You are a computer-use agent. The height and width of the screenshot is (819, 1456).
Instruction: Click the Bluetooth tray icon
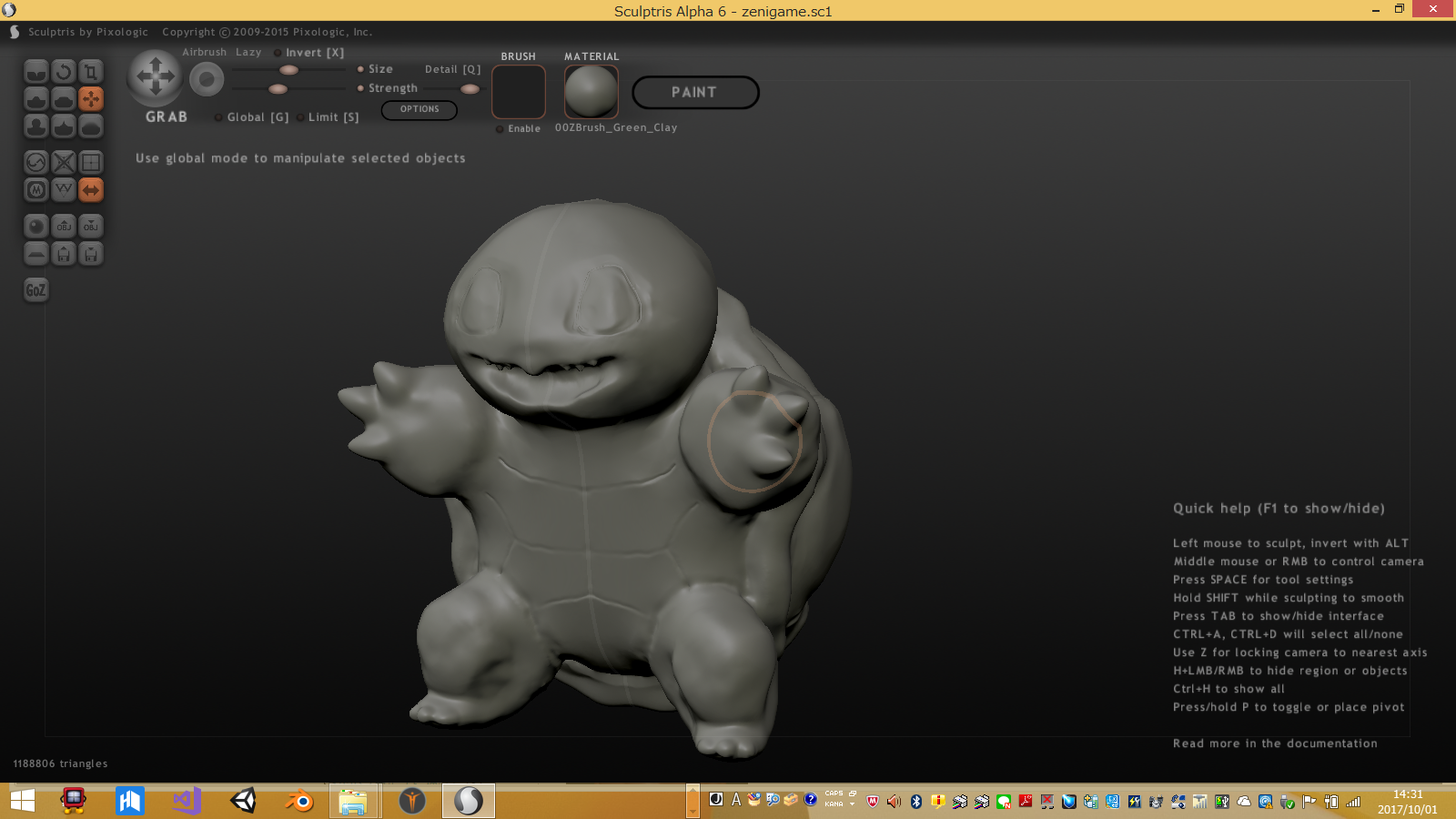pyautogui.click(x=916, y=802)
